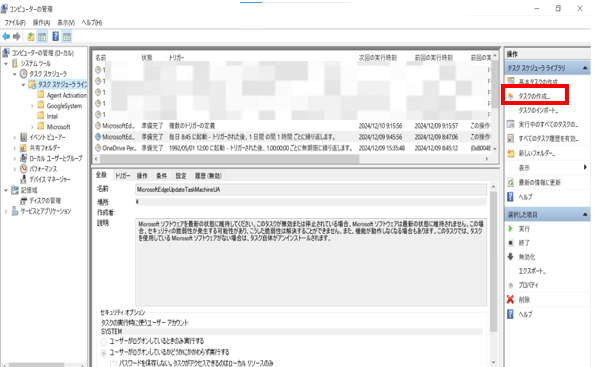Expand the Microsoft folder arrow
Image resolution: width=594 pixels, height=367 pixels.
tap(32, 127)
